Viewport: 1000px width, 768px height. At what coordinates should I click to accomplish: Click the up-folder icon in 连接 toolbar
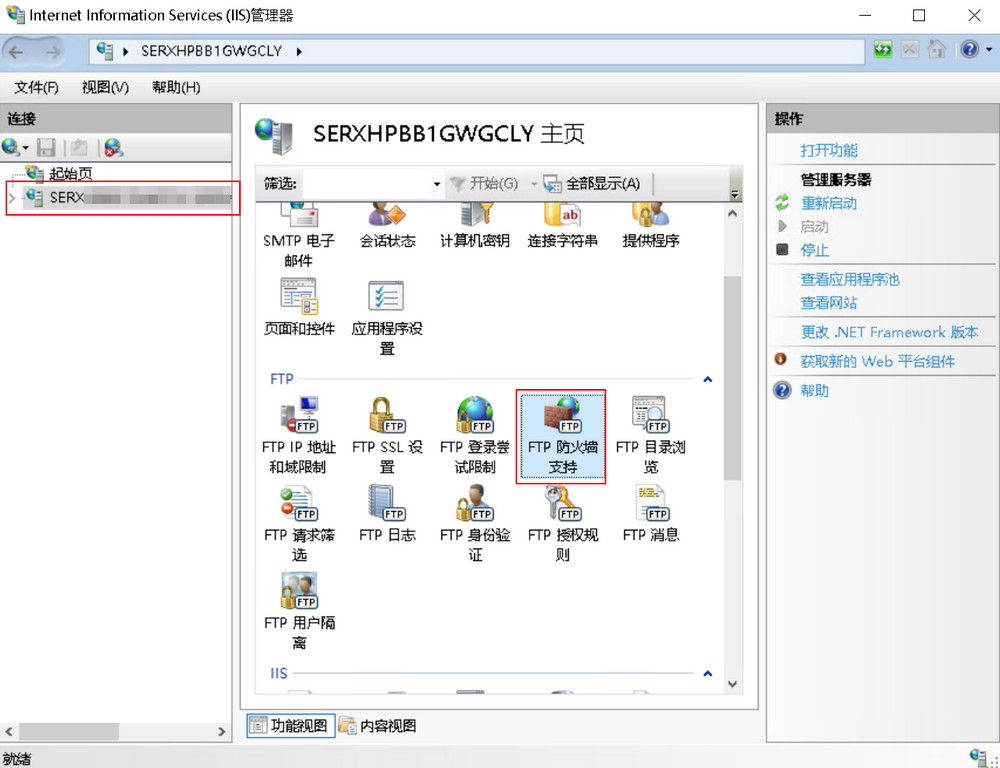coord(79,147)
